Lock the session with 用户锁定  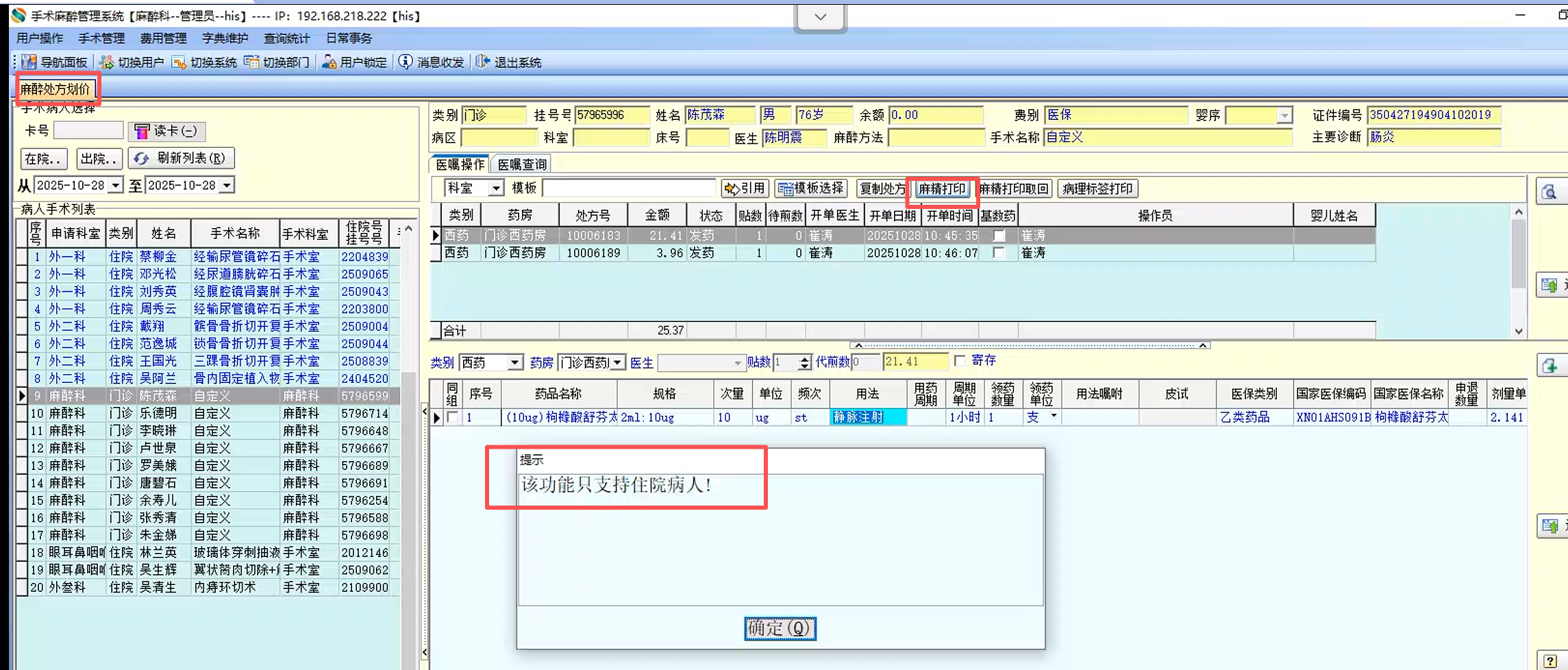[355, 62]
